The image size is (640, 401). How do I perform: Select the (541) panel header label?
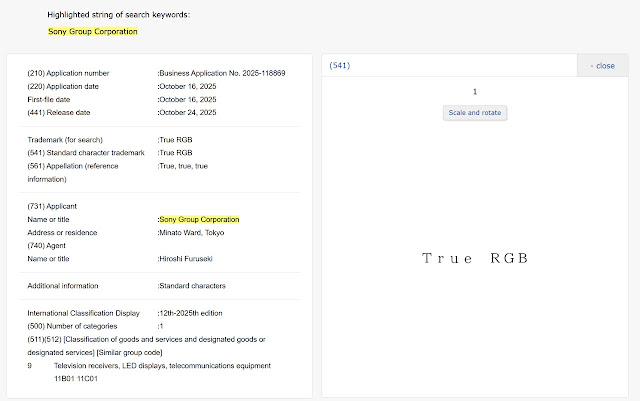pyautogui.click(x=339, y=66)
